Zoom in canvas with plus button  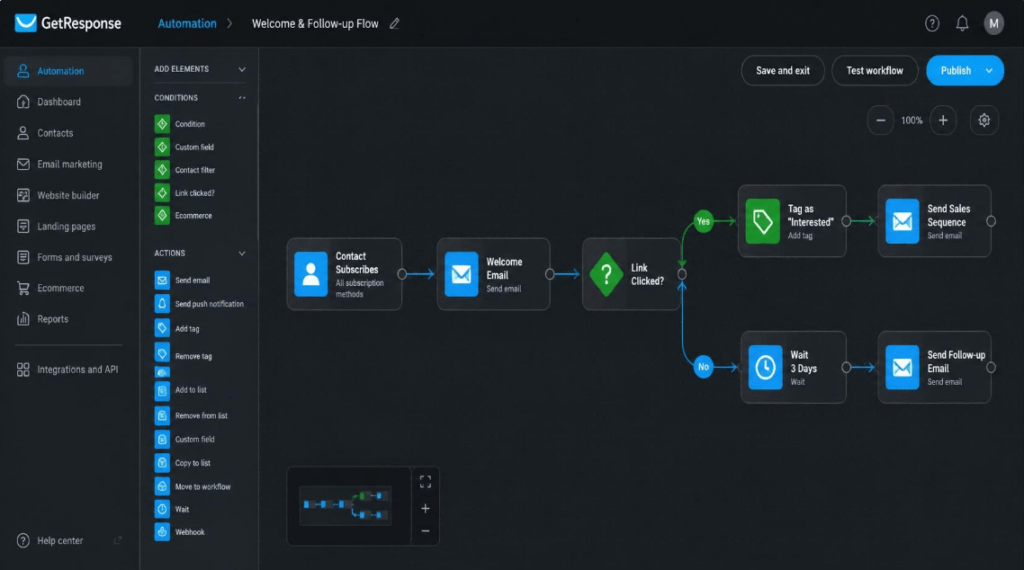(x=943, y=120)
